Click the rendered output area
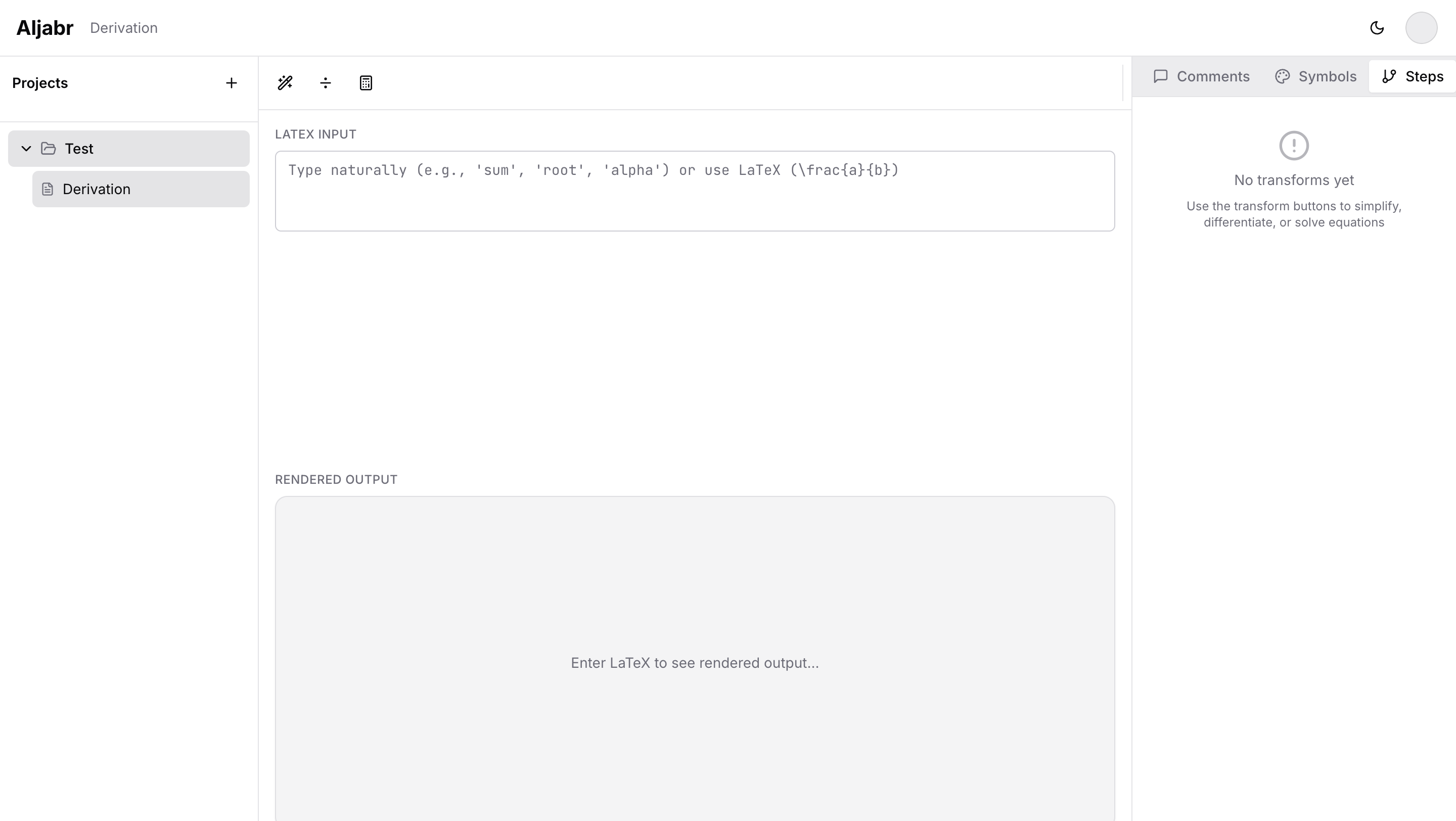Image resolution: width=1456 pixels, height=821 pixels. (x=694, y=662)
